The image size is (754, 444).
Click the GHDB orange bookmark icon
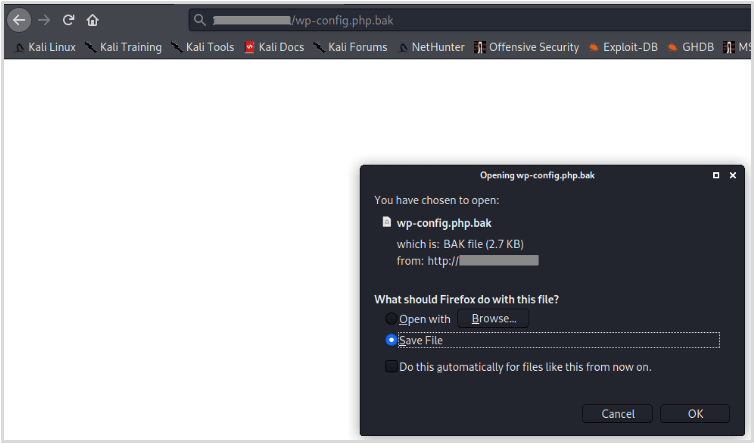(673, 47)
